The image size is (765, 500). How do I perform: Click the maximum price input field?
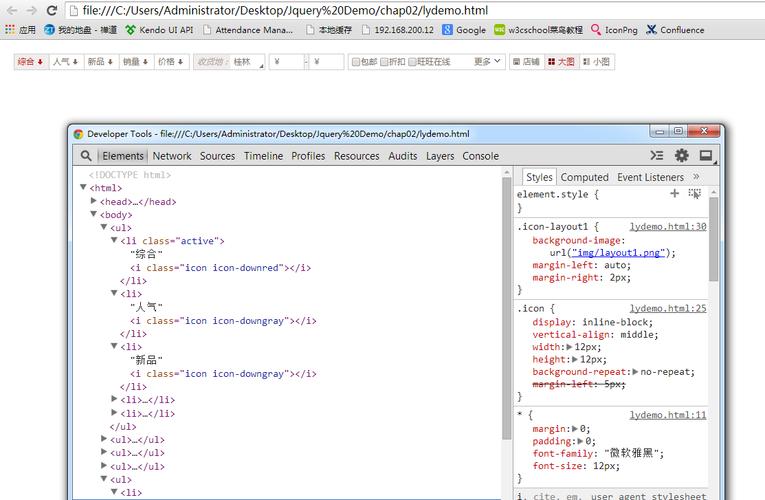coord(326,62)
